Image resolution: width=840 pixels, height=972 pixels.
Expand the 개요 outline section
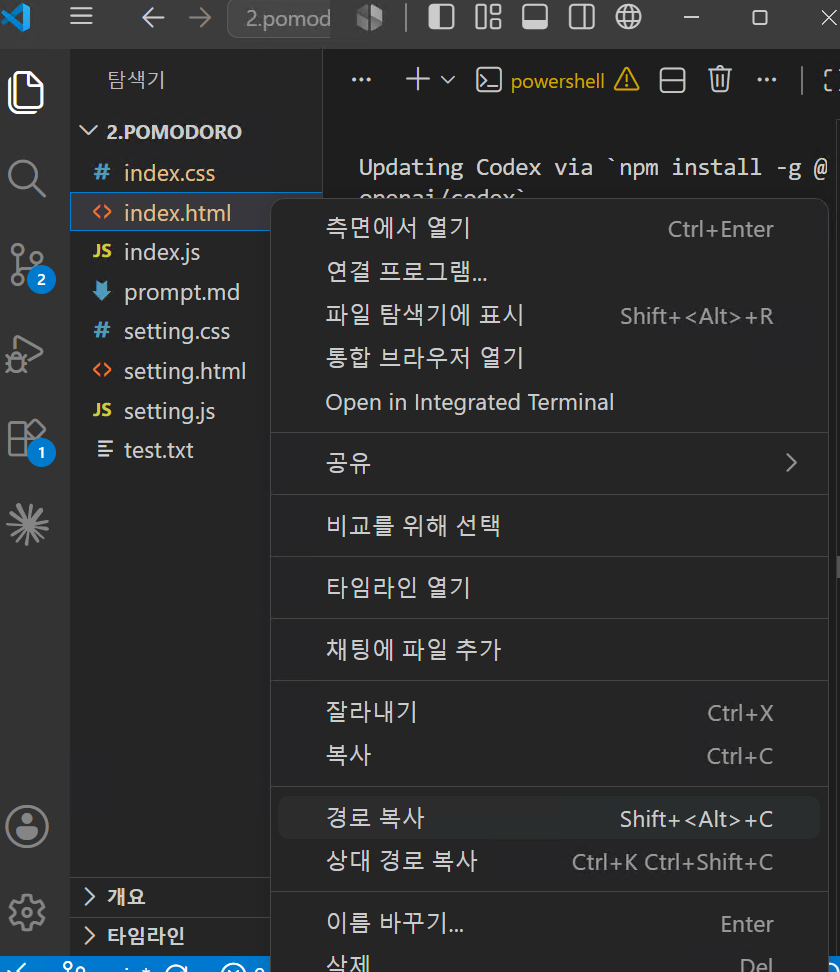(x=170, y=896)
